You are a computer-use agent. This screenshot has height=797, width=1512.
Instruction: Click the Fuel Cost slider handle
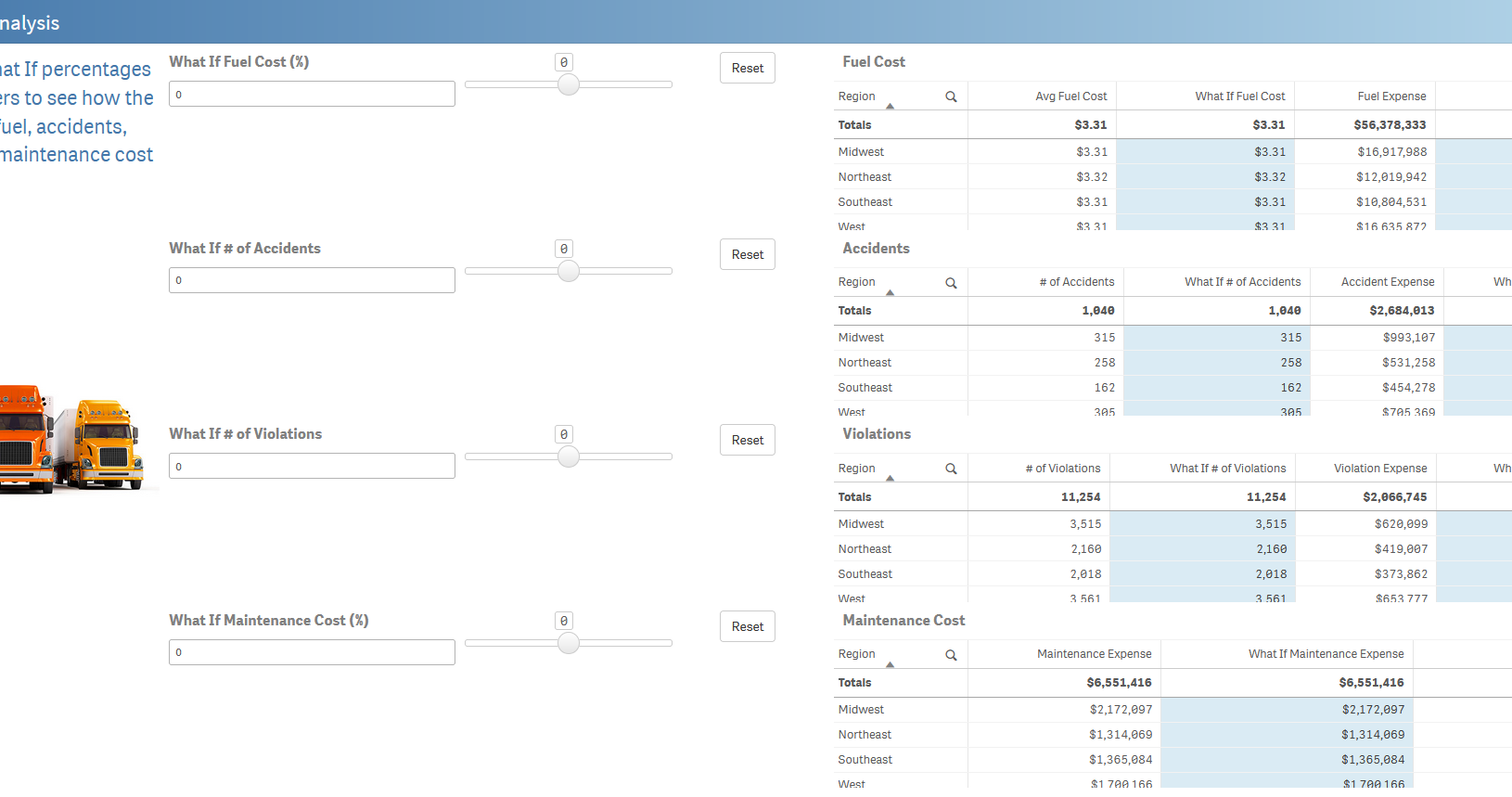tap(569, 84)
